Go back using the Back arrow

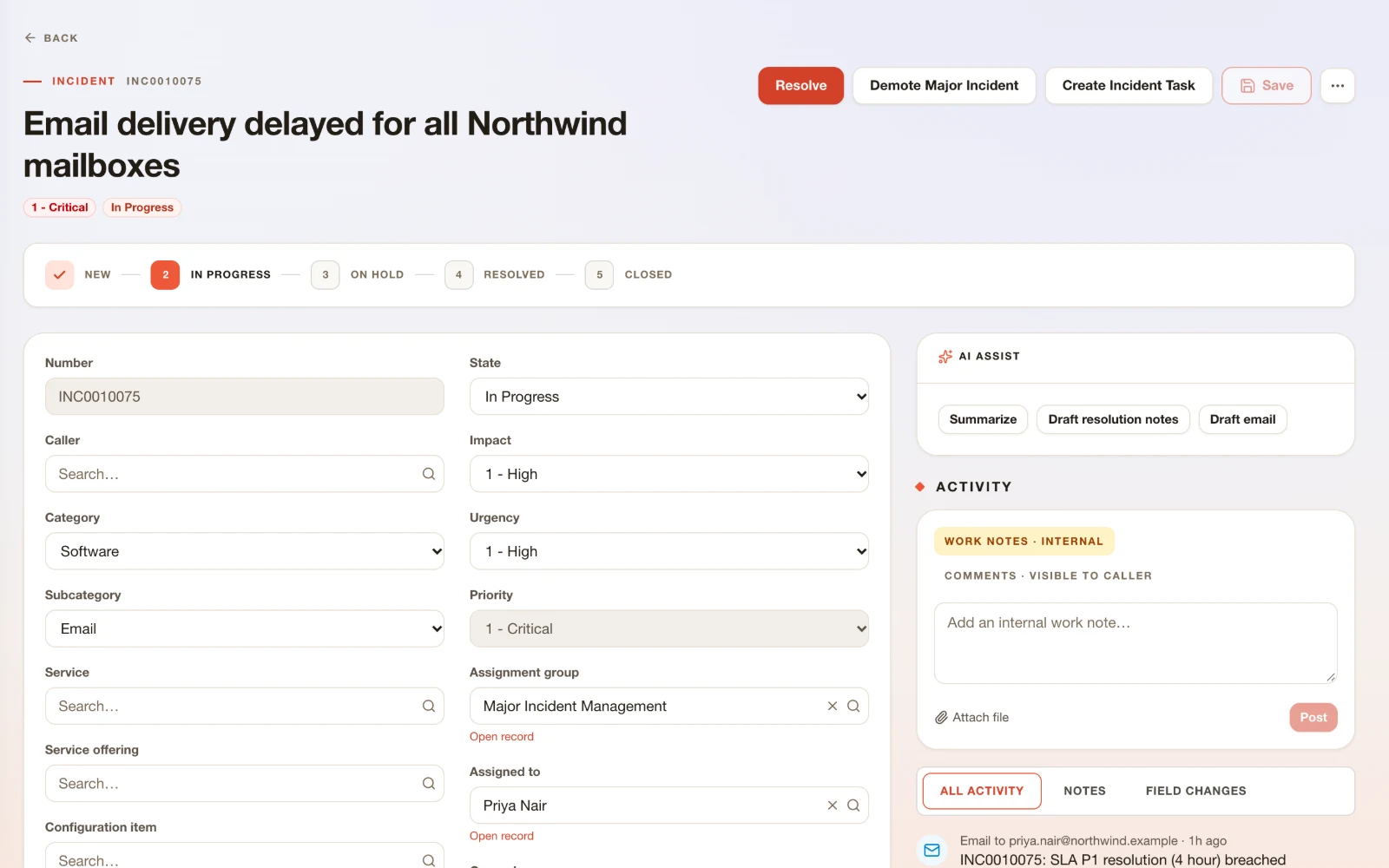tap(50, 38)
